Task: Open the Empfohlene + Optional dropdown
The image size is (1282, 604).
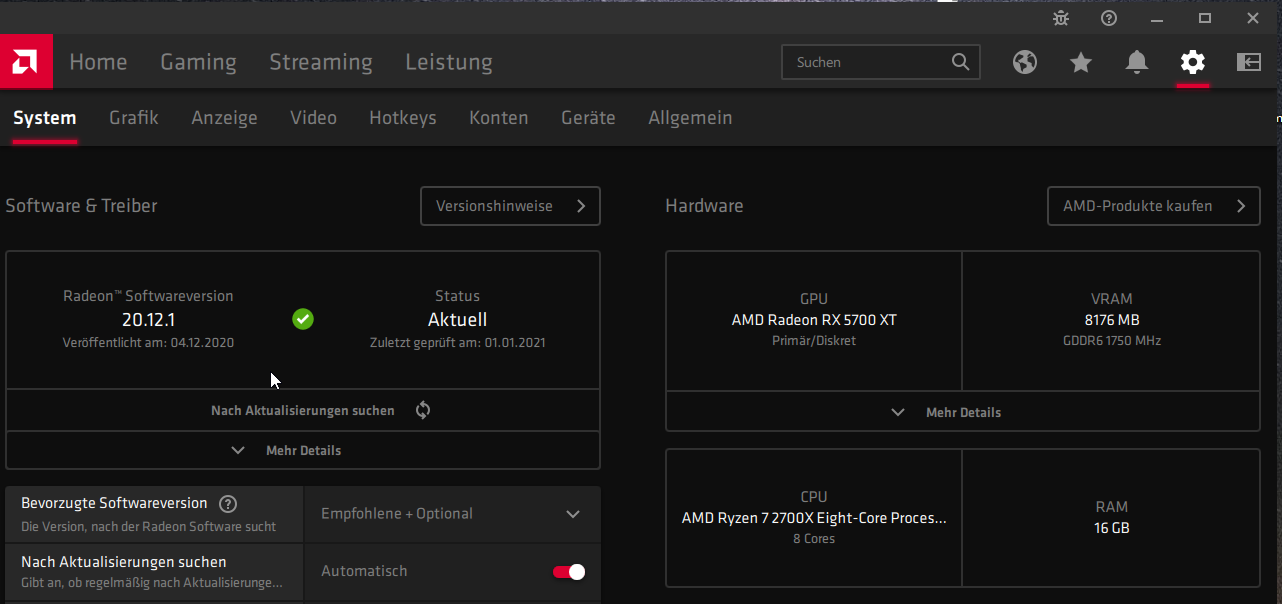Action: coord(452,514)
